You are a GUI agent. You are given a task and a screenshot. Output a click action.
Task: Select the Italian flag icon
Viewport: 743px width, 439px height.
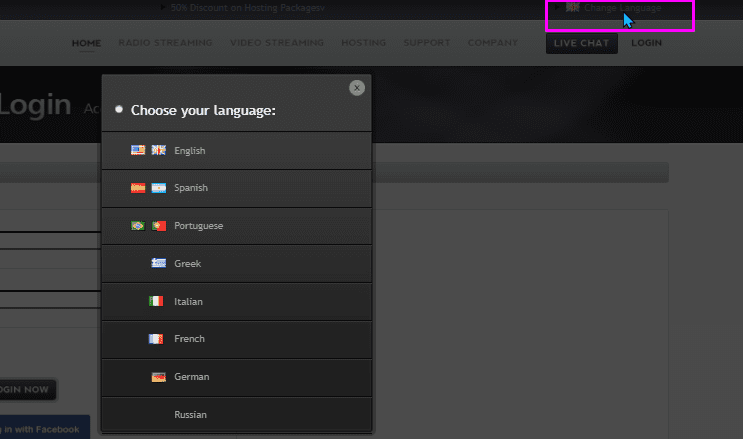click(x=156, y=301)
